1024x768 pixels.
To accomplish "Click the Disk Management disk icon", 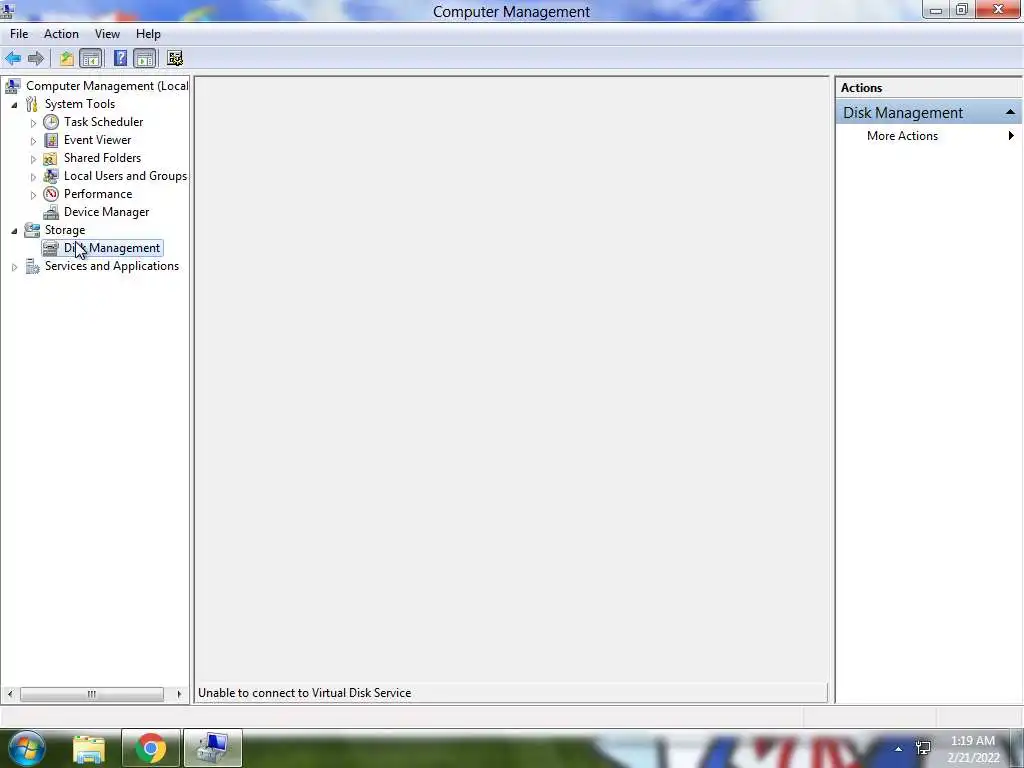I will 50,248.
